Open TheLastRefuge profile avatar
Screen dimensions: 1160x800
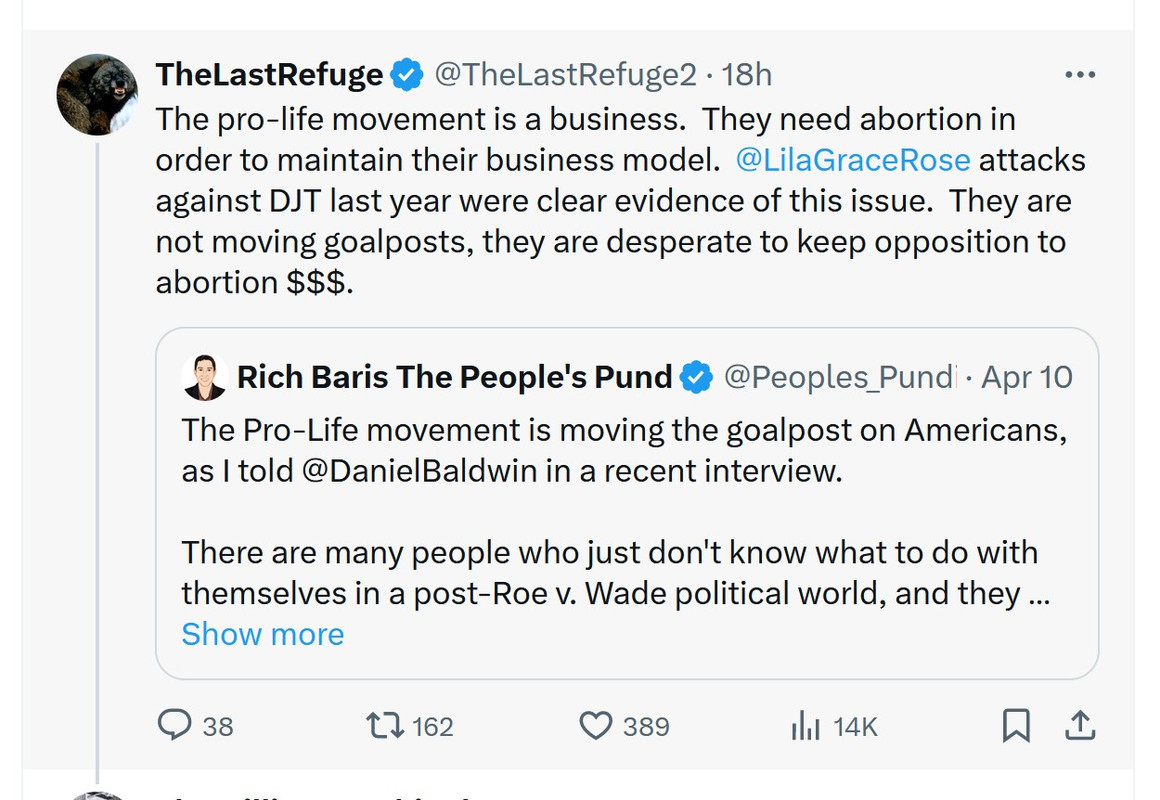[x=97, y=95]
